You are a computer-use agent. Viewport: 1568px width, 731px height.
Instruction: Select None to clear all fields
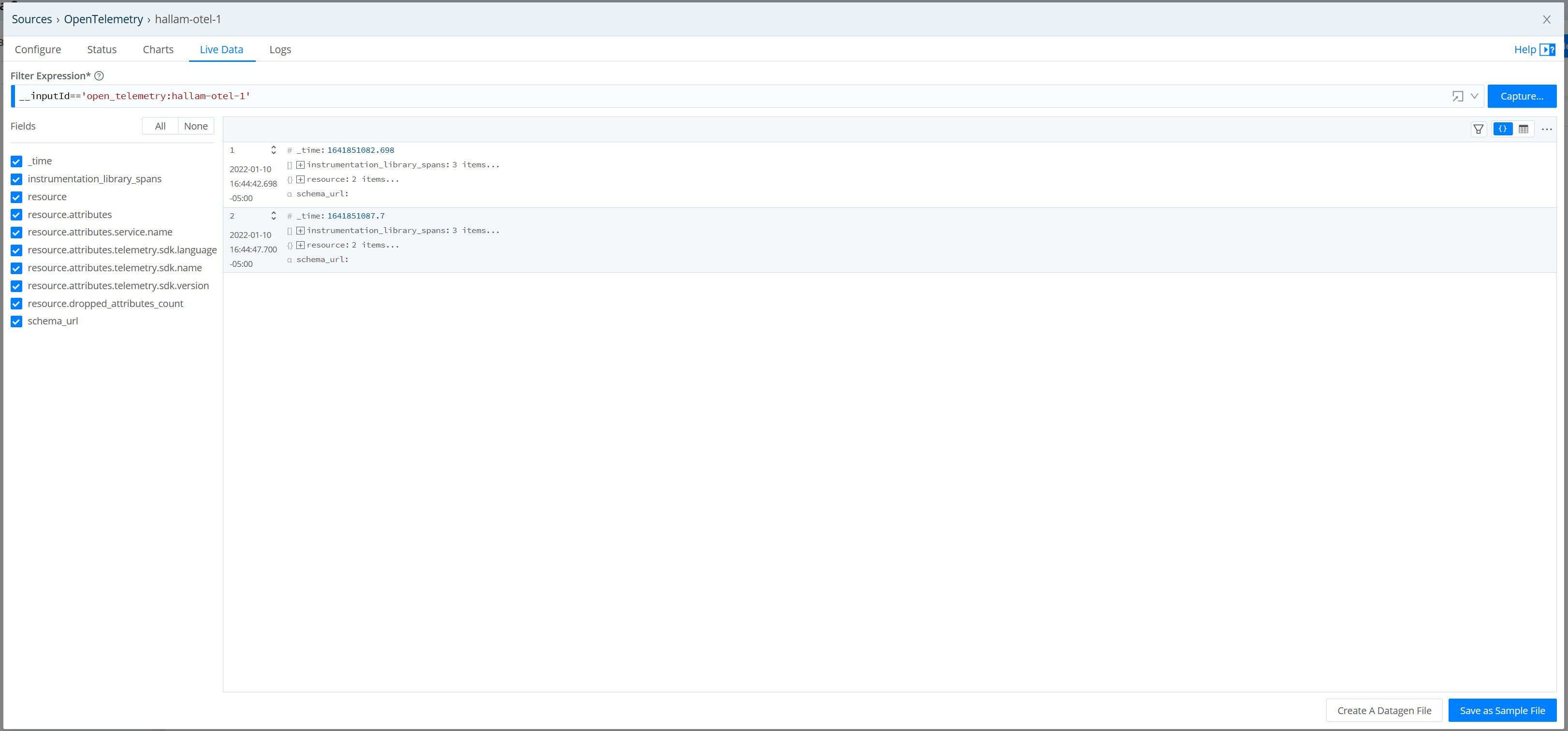point(195,126)
